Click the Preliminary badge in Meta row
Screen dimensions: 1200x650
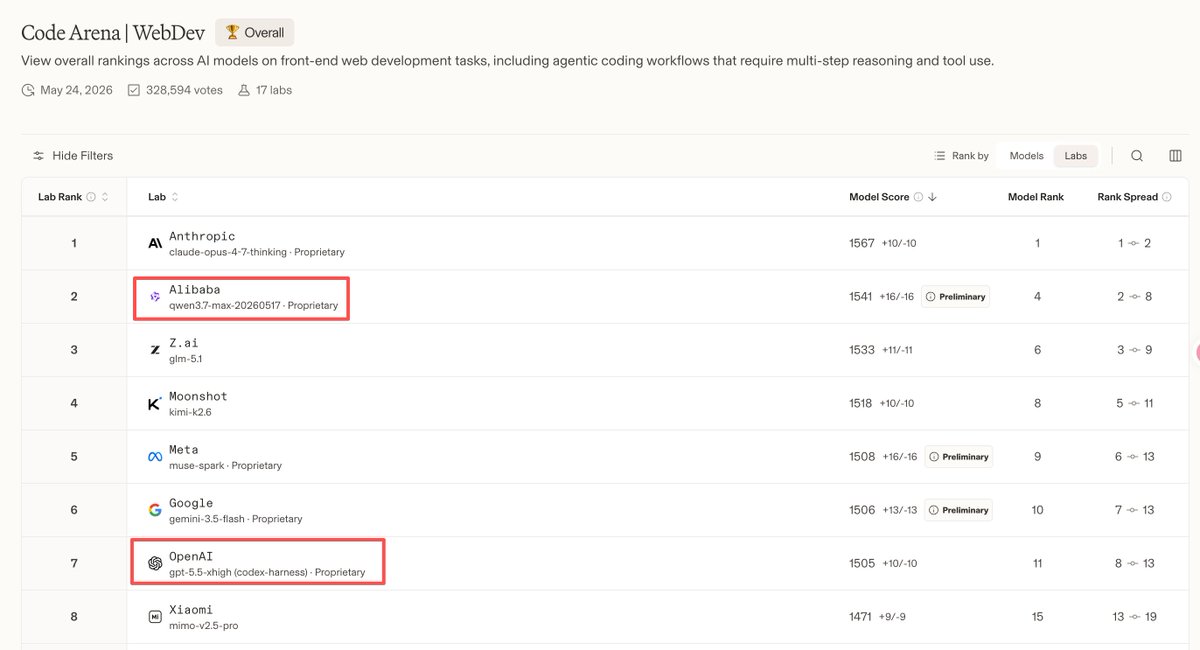(x=958, y=457)
